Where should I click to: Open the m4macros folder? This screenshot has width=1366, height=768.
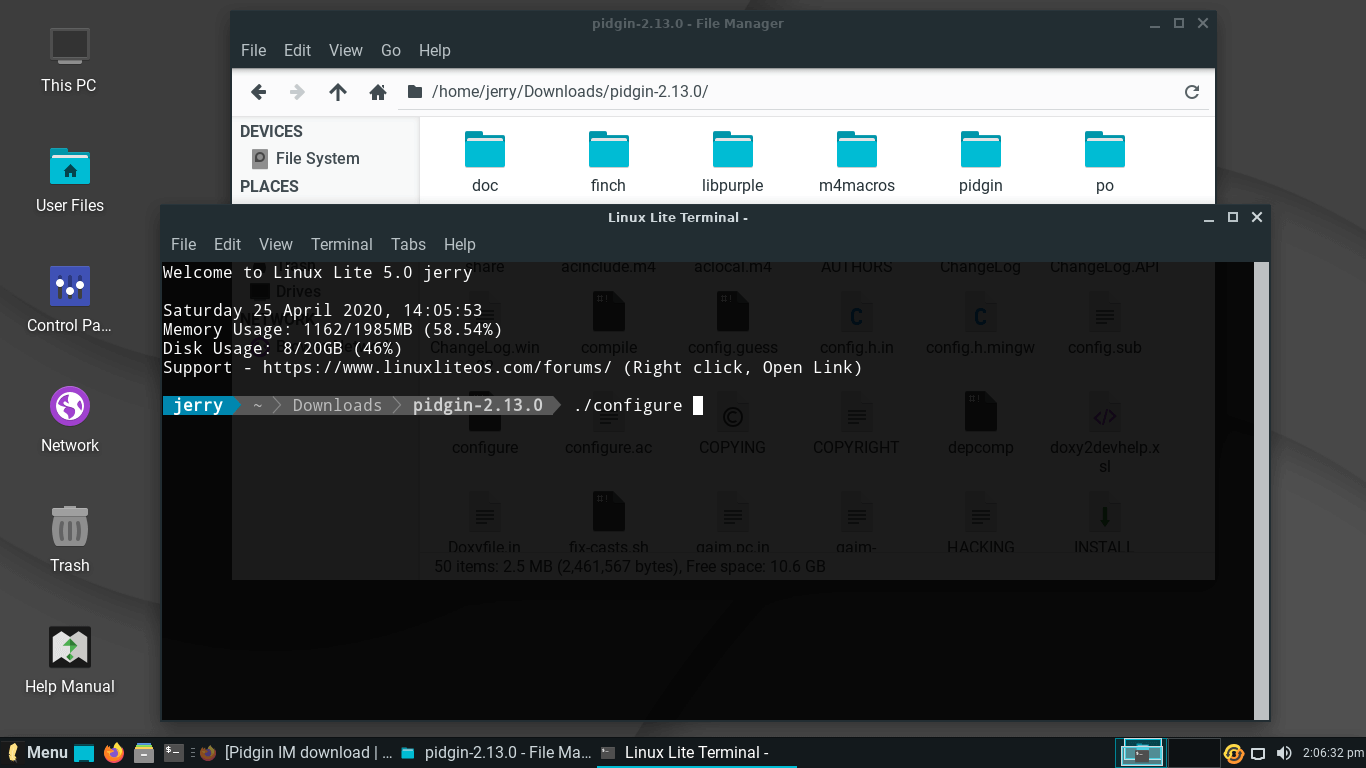856,162
